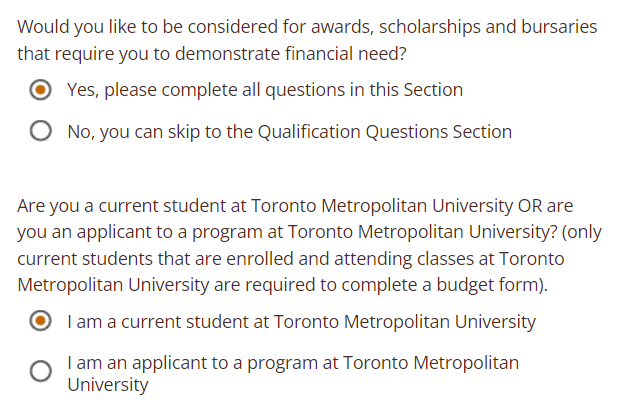Click 'I am an applicant to a program' label

(292, 363)
